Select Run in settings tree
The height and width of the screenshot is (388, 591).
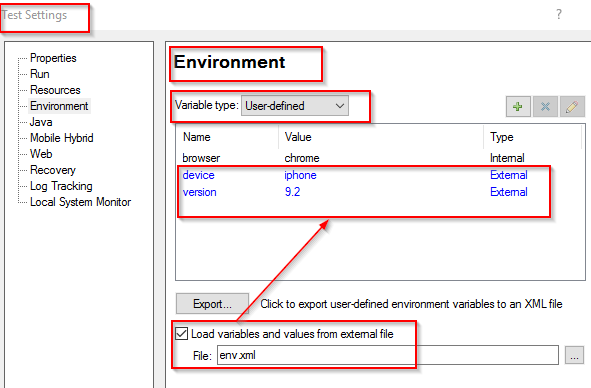[40, 74]
